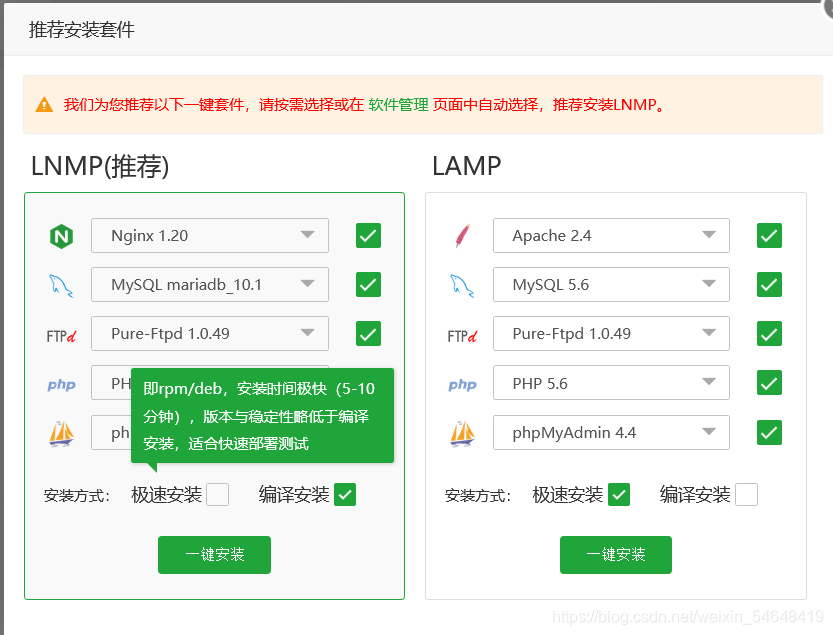
Task: Open the Nginx 1.20 version dropdown
Action: [210, 235]
